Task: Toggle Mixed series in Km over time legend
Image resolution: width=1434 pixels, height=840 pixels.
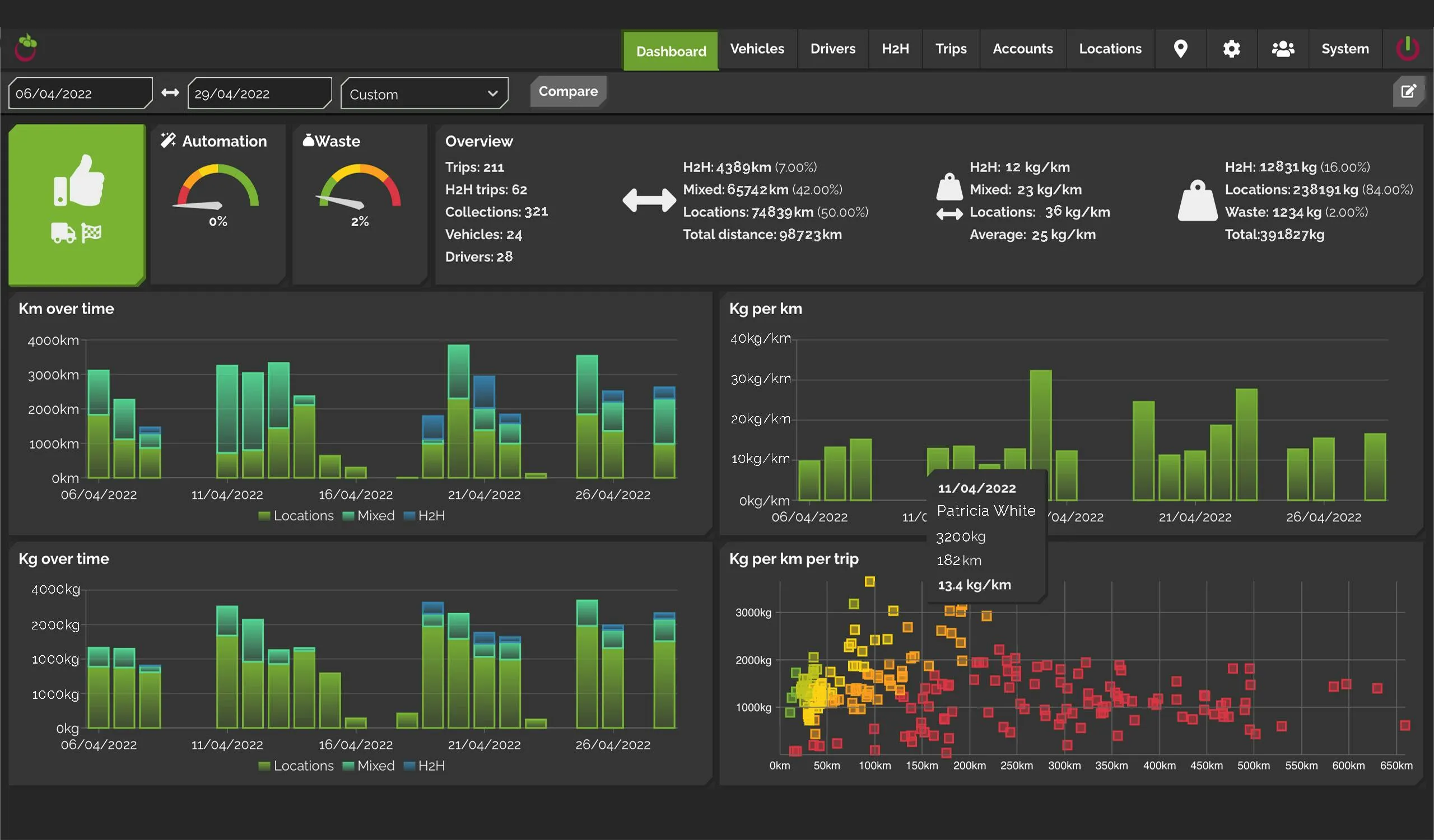Action: tap(369, 516)
